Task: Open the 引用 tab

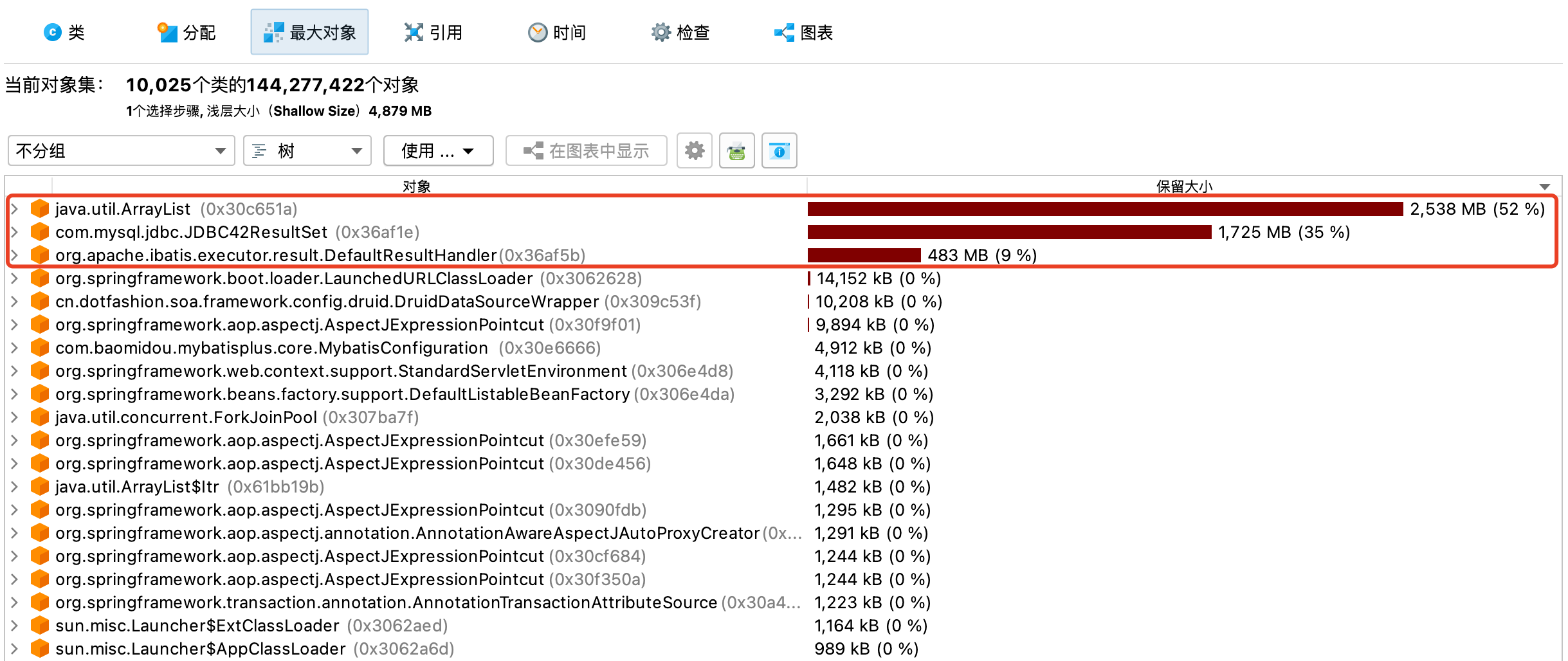Action: tap(433, 32)
